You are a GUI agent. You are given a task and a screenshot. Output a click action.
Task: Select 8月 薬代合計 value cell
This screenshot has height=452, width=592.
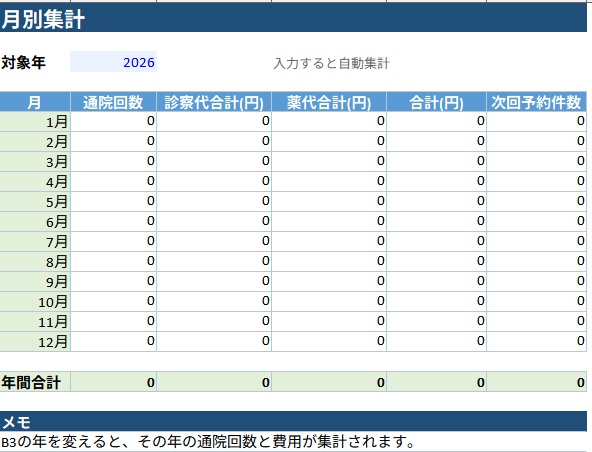pyautogui.click(x=329, y=262)
